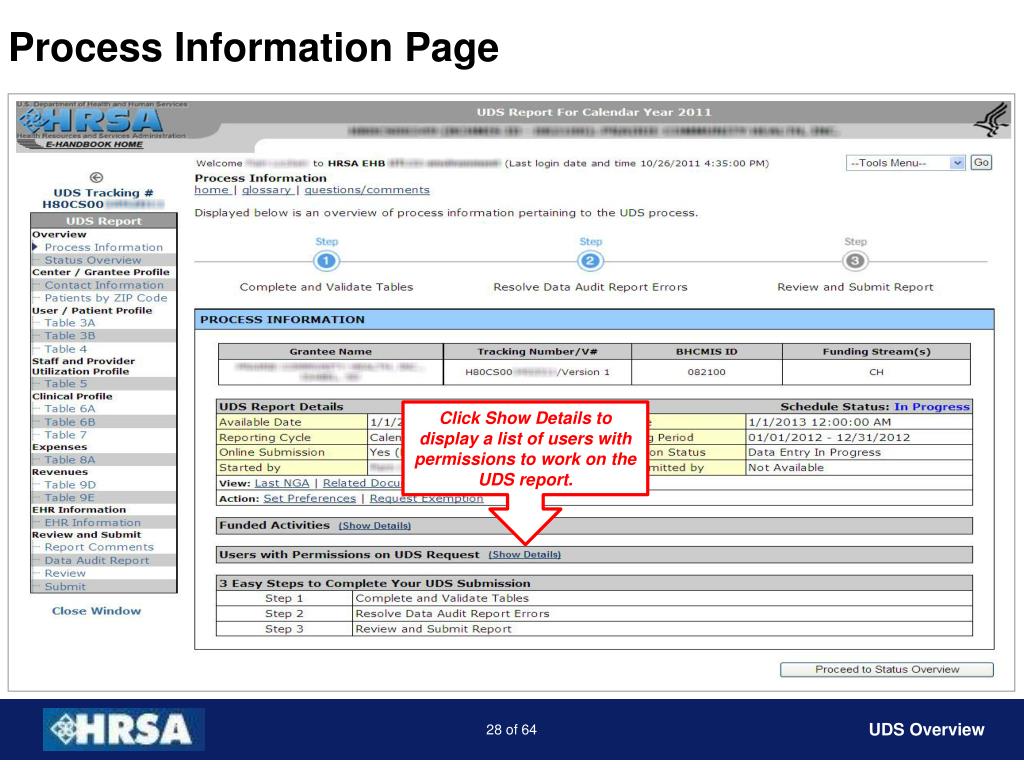Click the Go button
The width and height of the screenshot is (1024, 768).
pyautogui.click(x=981, y=163)
